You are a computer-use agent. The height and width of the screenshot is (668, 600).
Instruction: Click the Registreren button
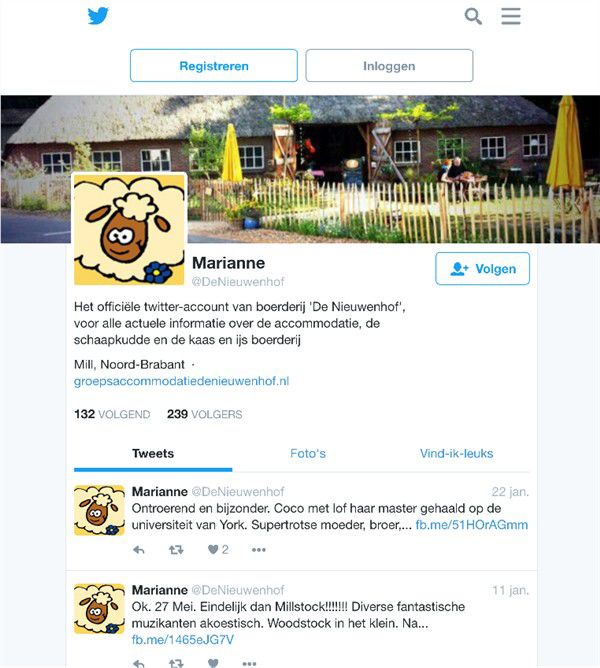(x=214, y=66)
